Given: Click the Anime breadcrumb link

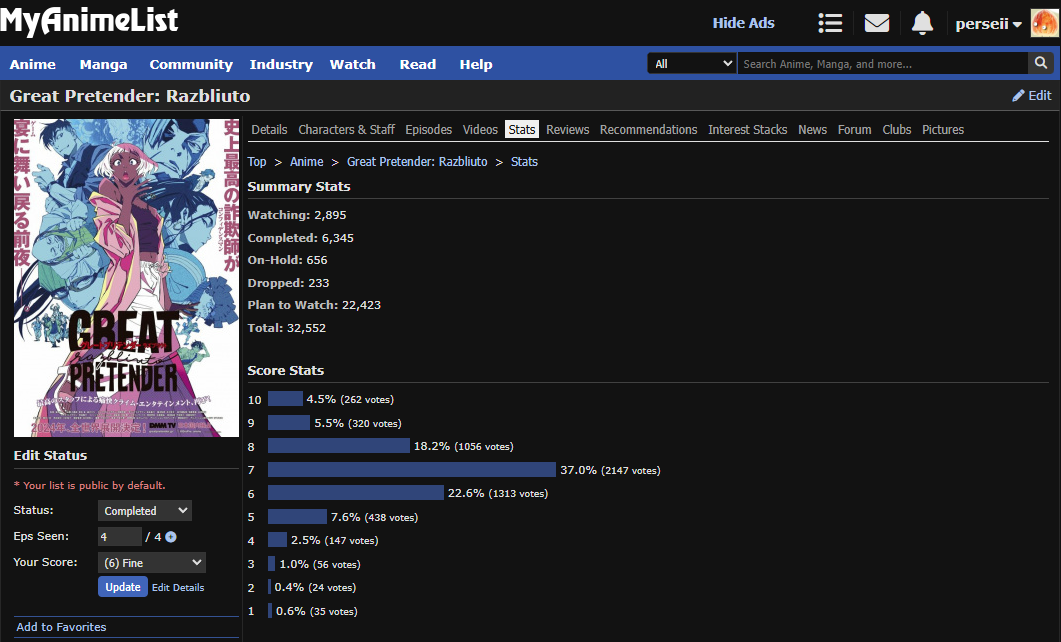Looking at the screenshot, I should [307, 162].
